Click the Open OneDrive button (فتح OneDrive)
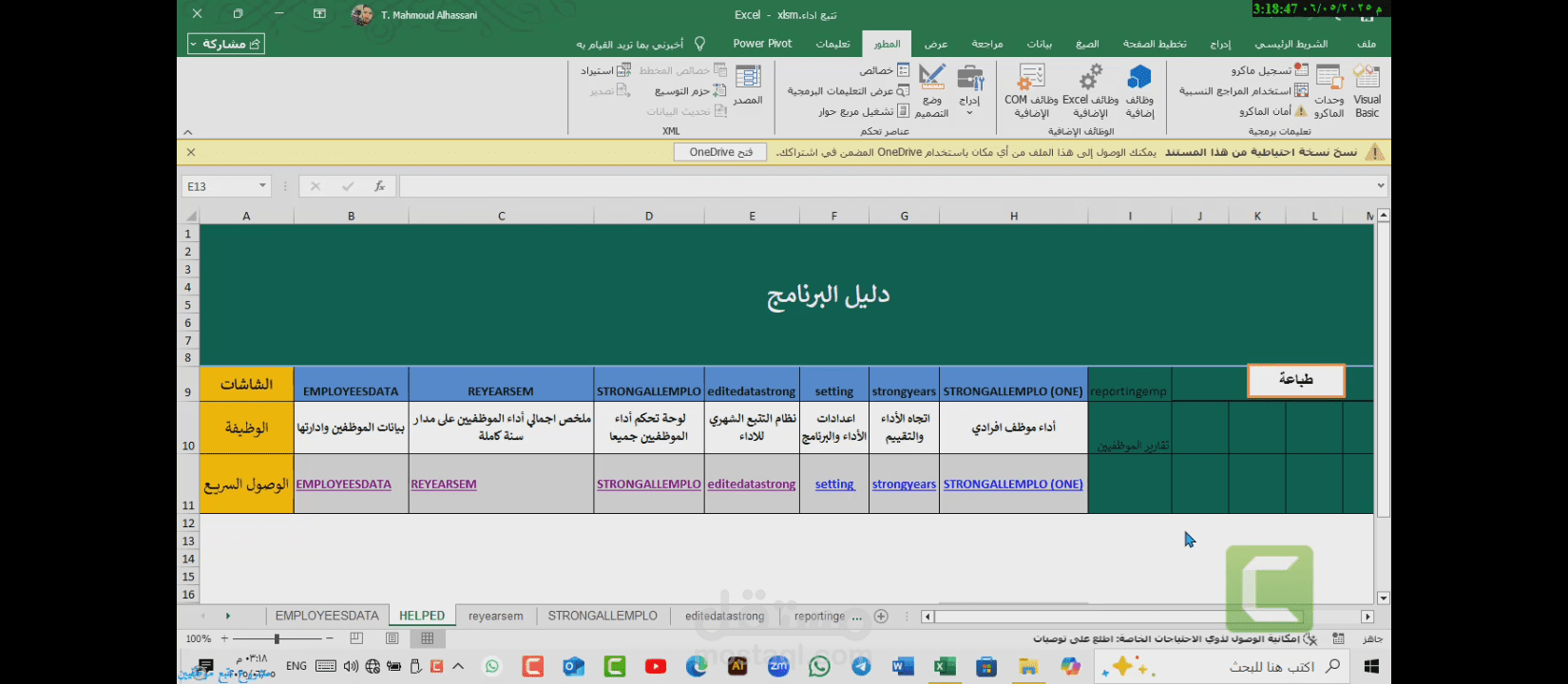 (x=720, y=152)
